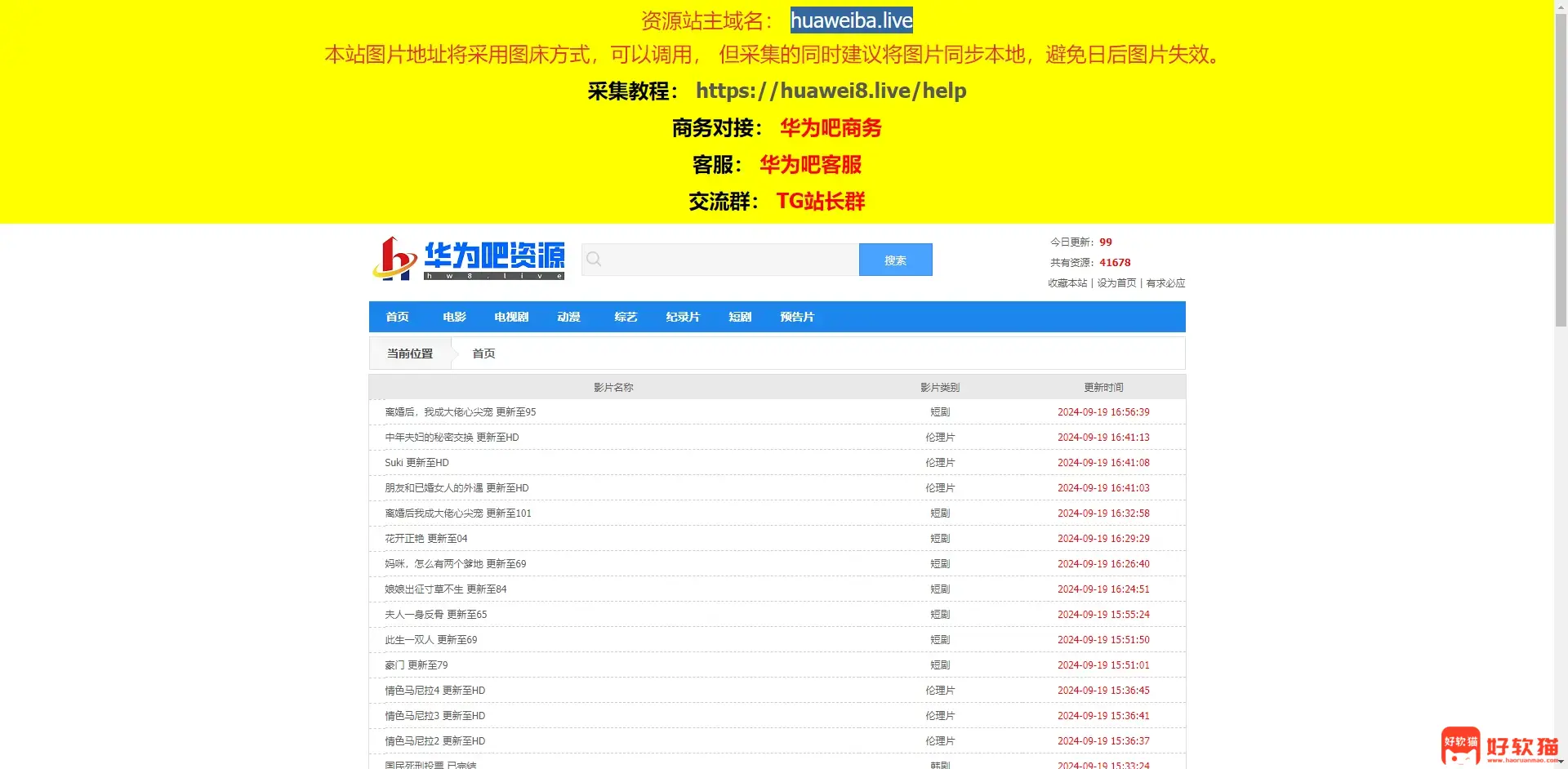The image size is (1568, 769).
Task: Open Suki 更新至HD entry
Action: [x=416, y=463]
